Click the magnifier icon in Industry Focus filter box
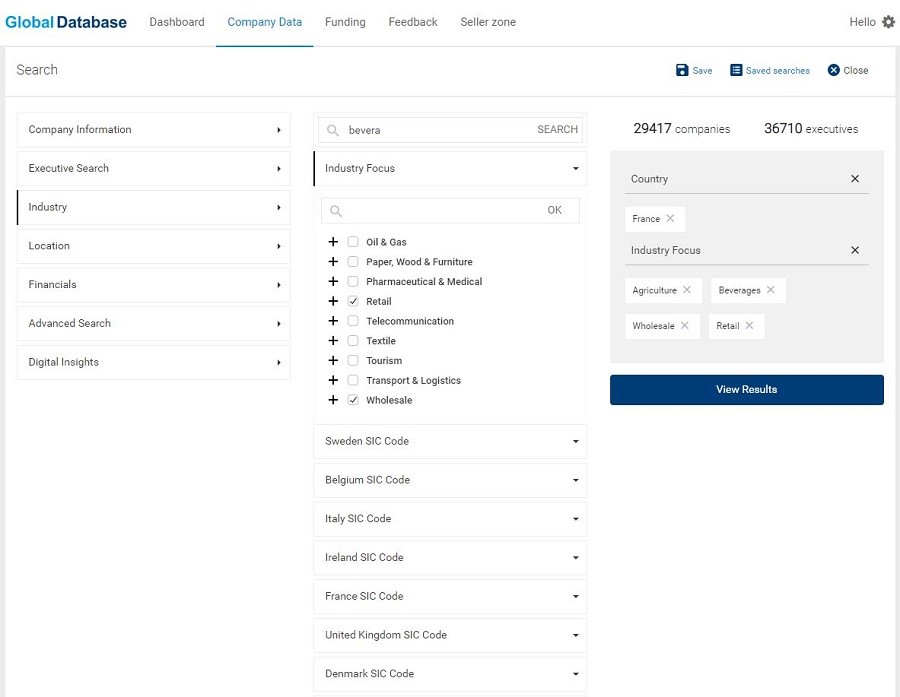The width and height of the screenshot is (900, 697). [336, 211]
